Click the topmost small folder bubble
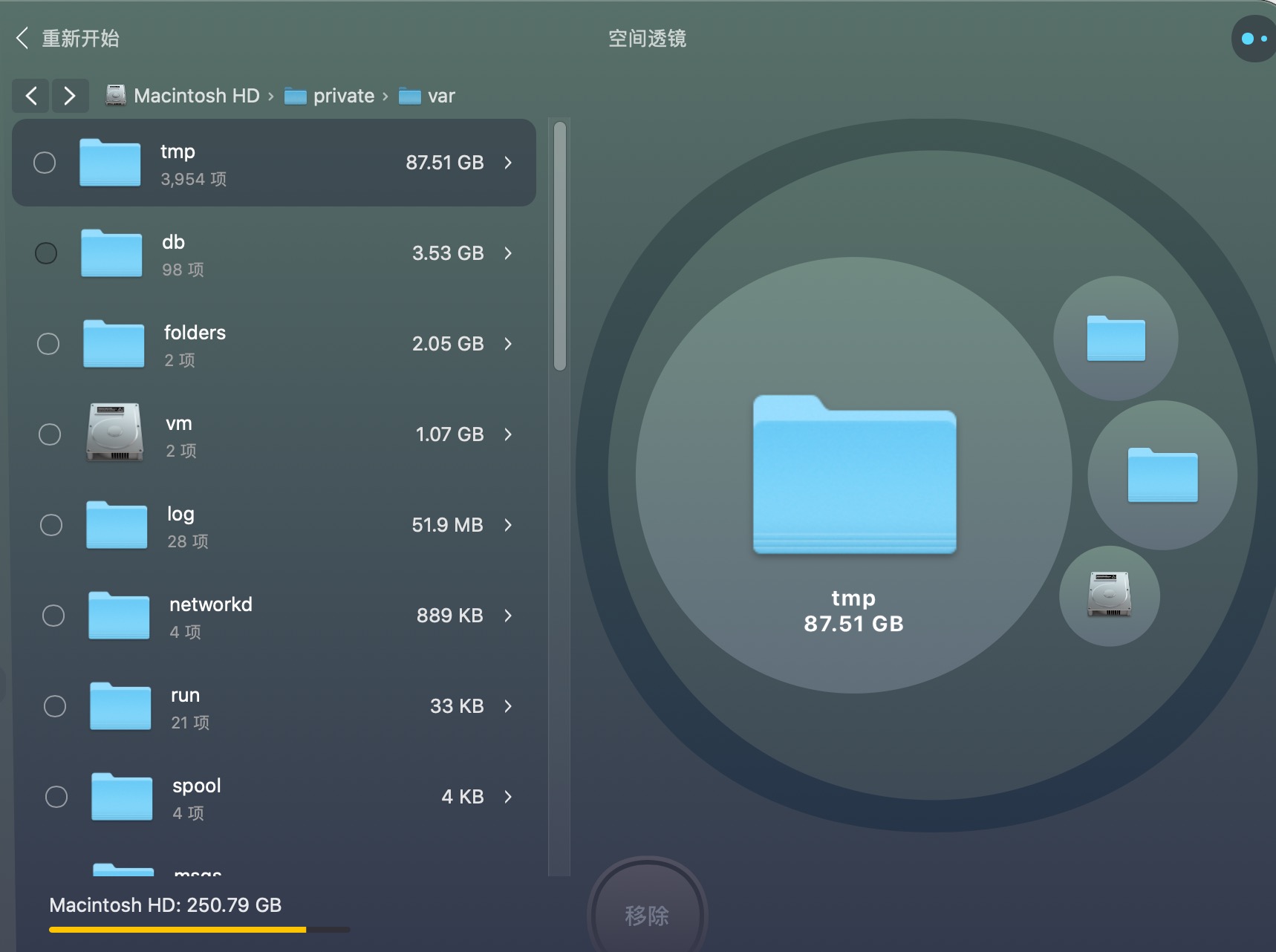 coord(1116,339)
